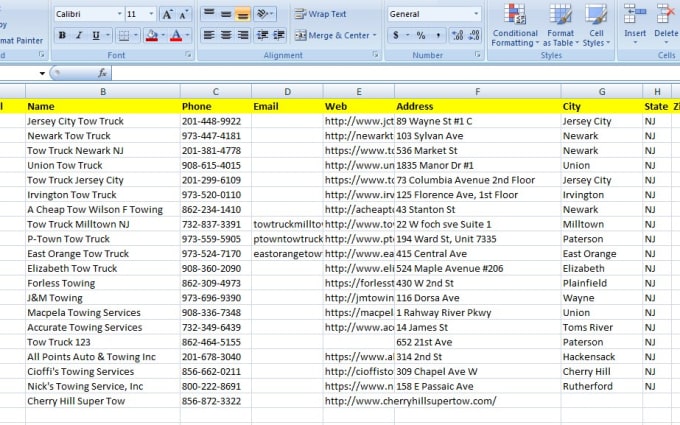Toggle Italic formatting
This screenshot has width=680, height=425.
(78, 35)
